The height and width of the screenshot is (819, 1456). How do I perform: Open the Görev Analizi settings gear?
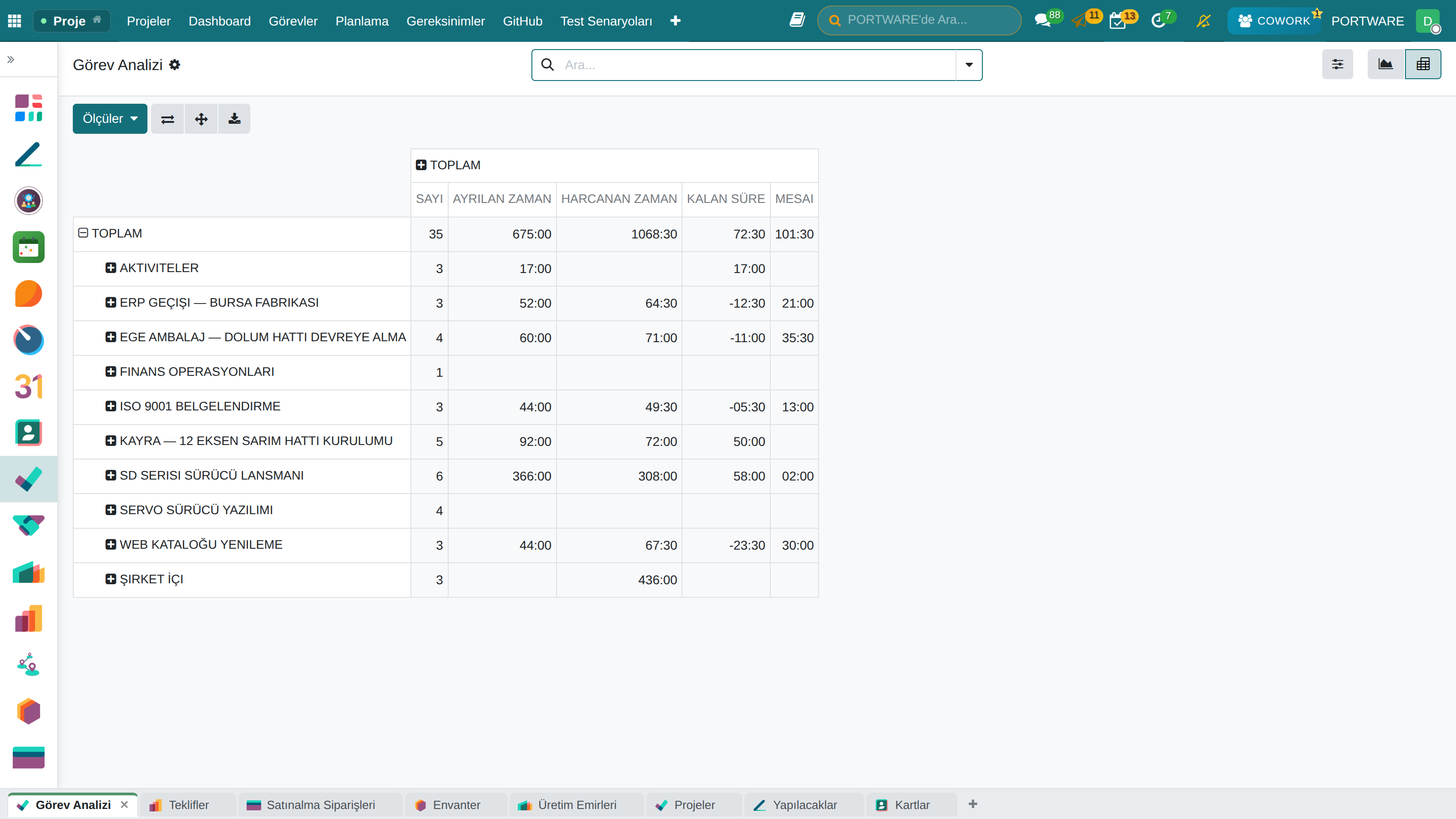[x=175, y=65]
